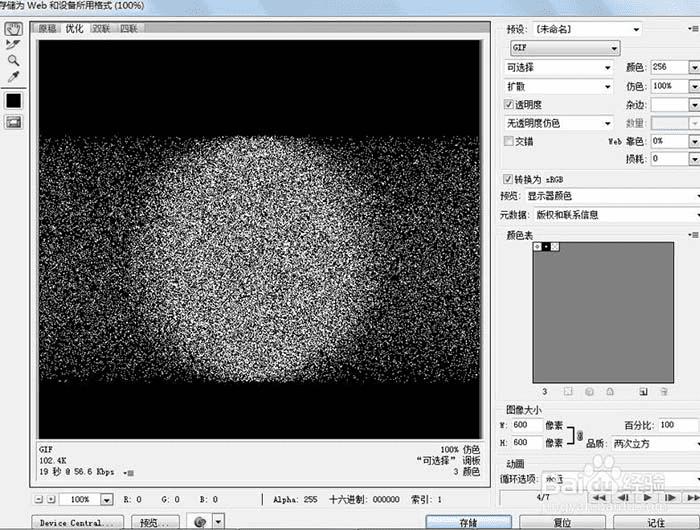Click the zoom in plus button
The height and width of the screenshot is (530, 700).
click(x=51, y=499)
